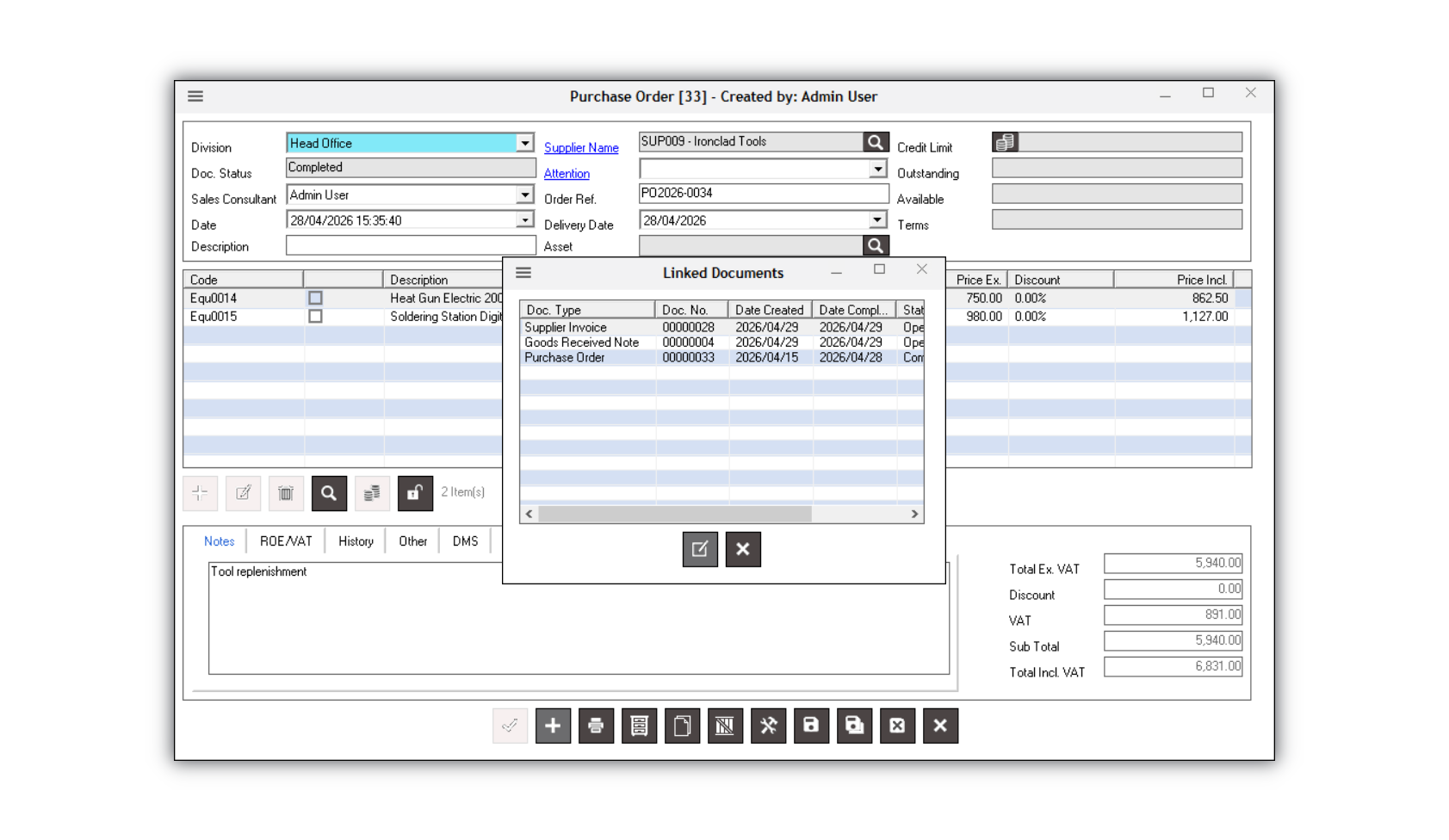Switch to the ROE/VAT tab

[x=286, y=541]
